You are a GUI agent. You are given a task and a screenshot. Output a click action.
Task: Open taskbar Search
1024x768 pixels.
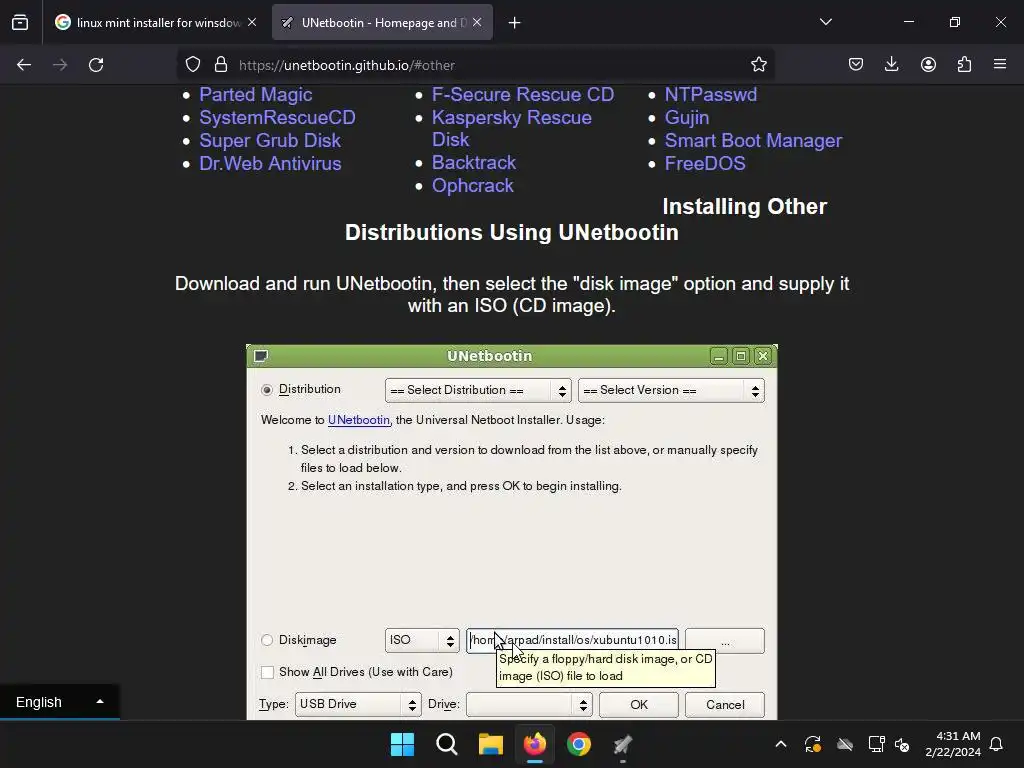447,744
